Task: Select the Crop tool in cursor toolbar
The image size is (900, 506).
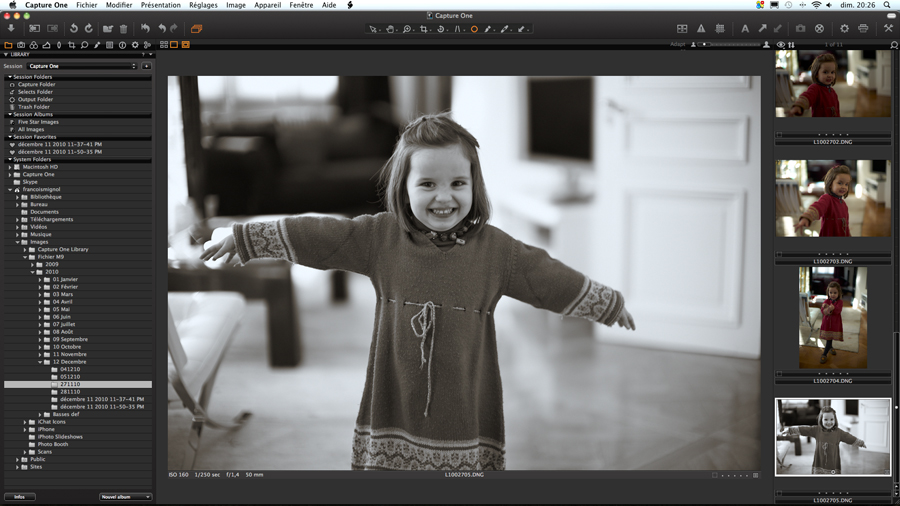Action: pyautogui.click(x=424, y=29)
